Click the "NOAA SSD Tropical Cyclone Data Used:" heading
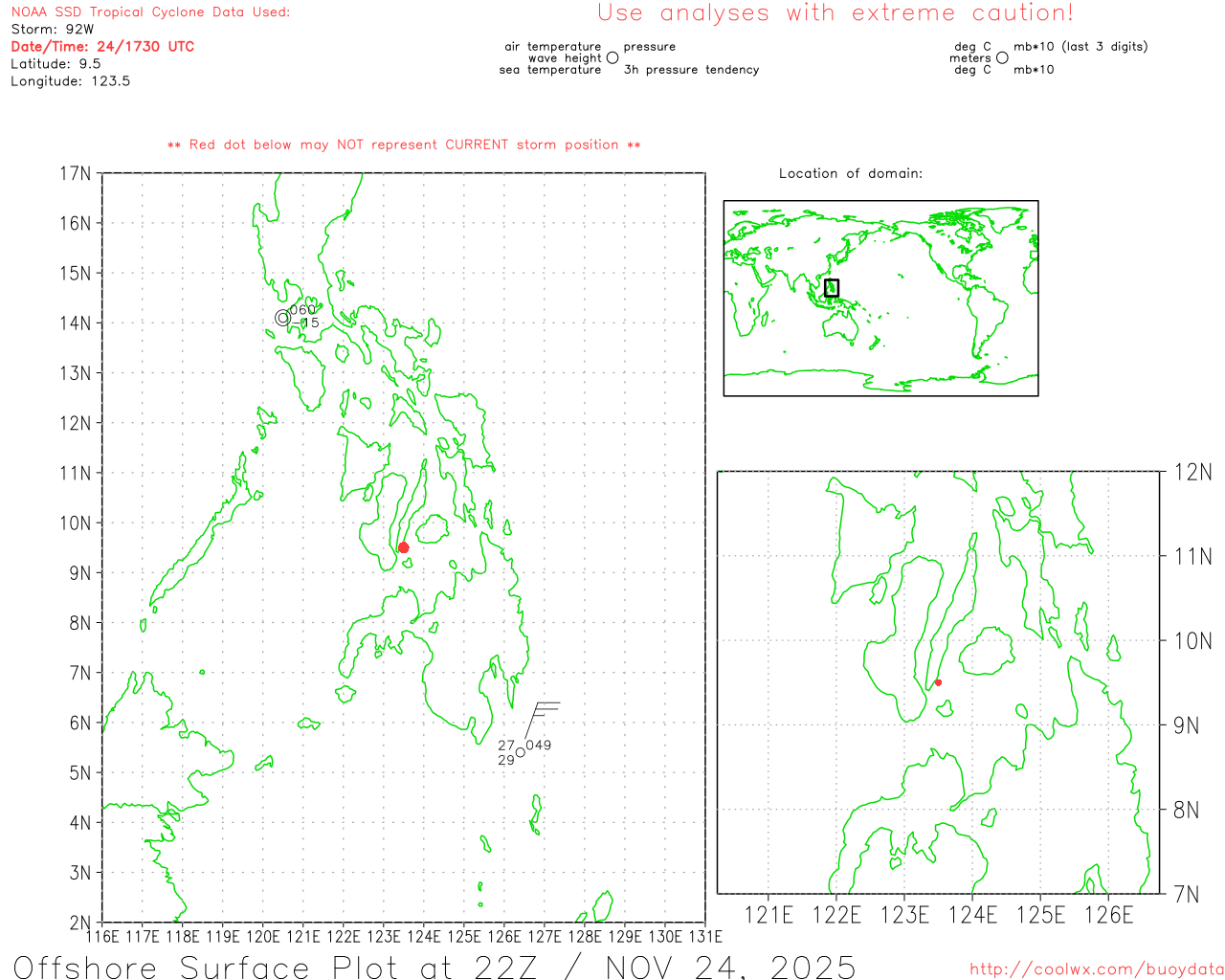 click(150, 12)
